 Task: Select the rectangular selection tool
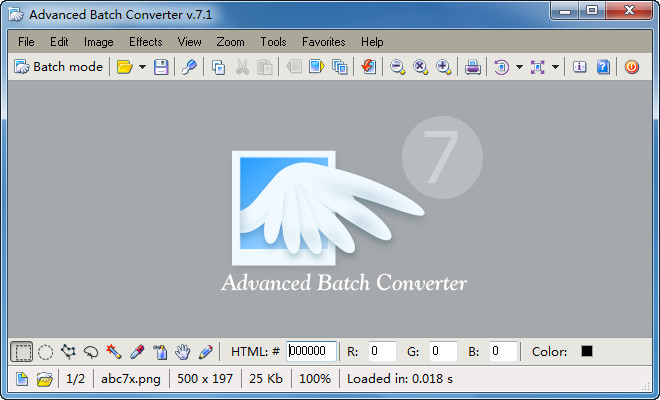21,352
